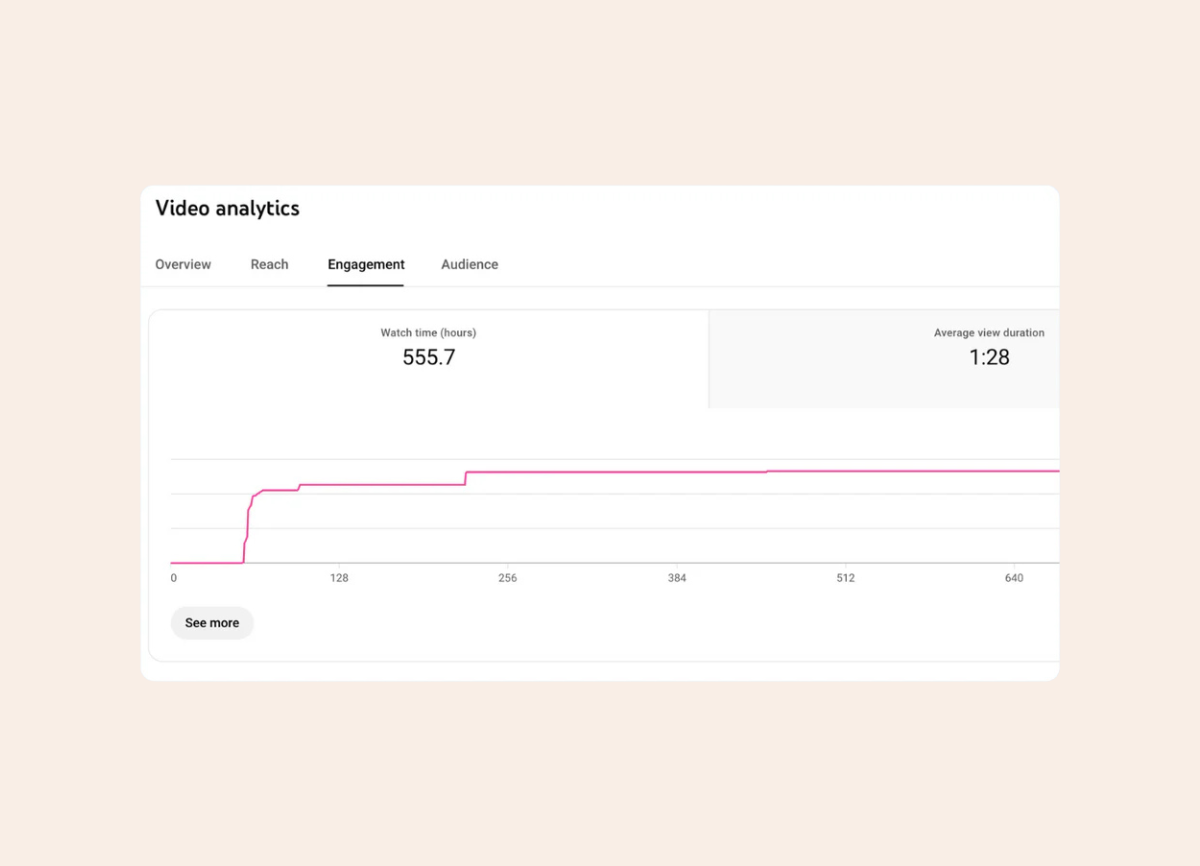Select the Watch time (hours) label
Screen dimensions: 1200x866
click(428, 333)
